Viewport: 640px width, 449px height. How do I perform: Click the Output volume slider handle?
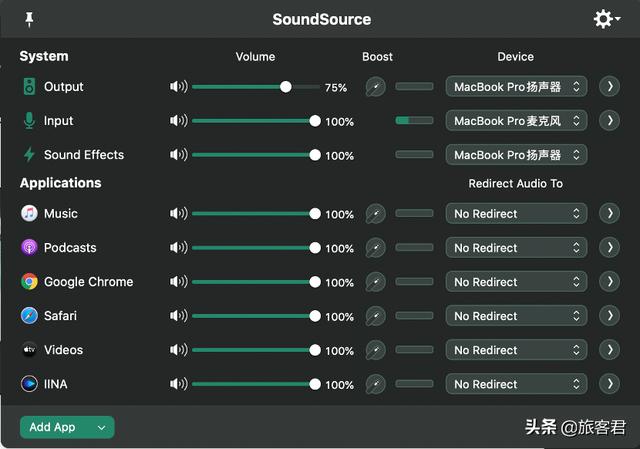tap(286, 87)
